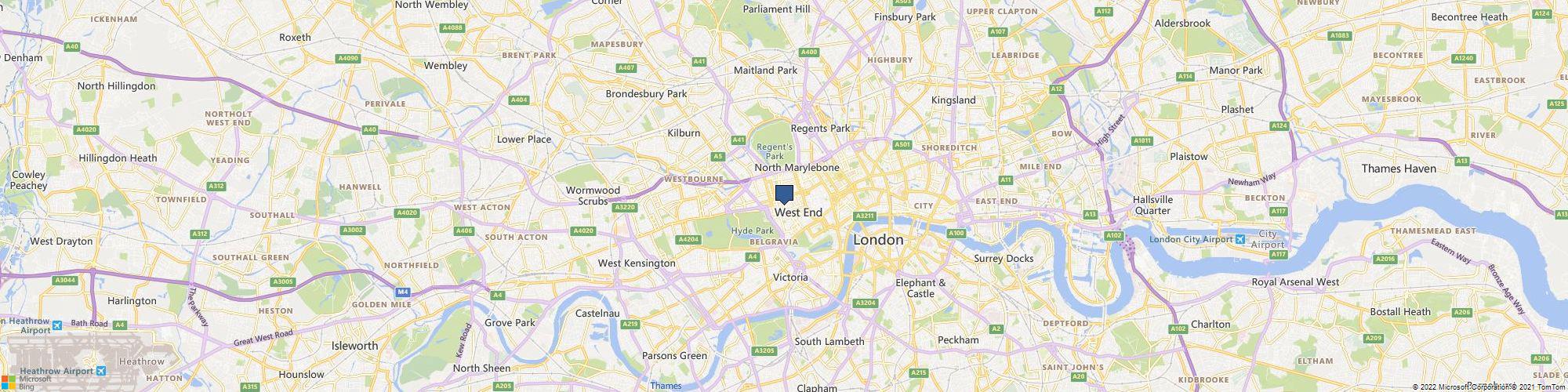Click the Victoria label
This screenshot has height=392, width=1568.
click(x=790, y=278)
